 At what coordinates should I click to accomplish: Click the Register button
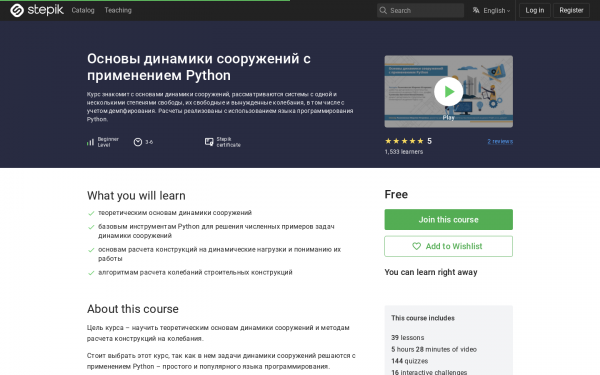[571, 10]
